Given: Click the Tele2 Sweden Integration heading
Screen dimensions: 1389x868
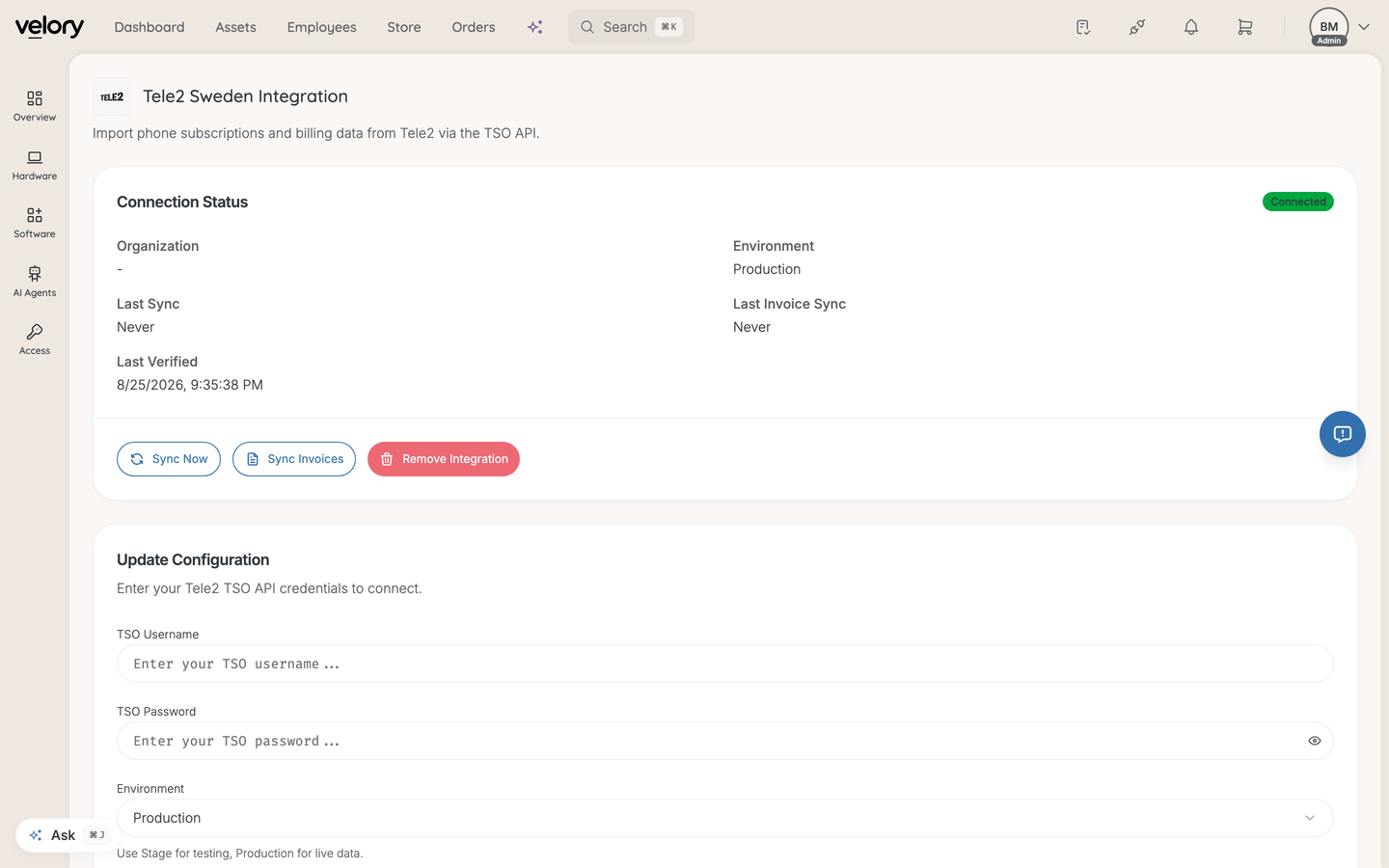Looking at the screenshot, I should [x=245, y=96].
